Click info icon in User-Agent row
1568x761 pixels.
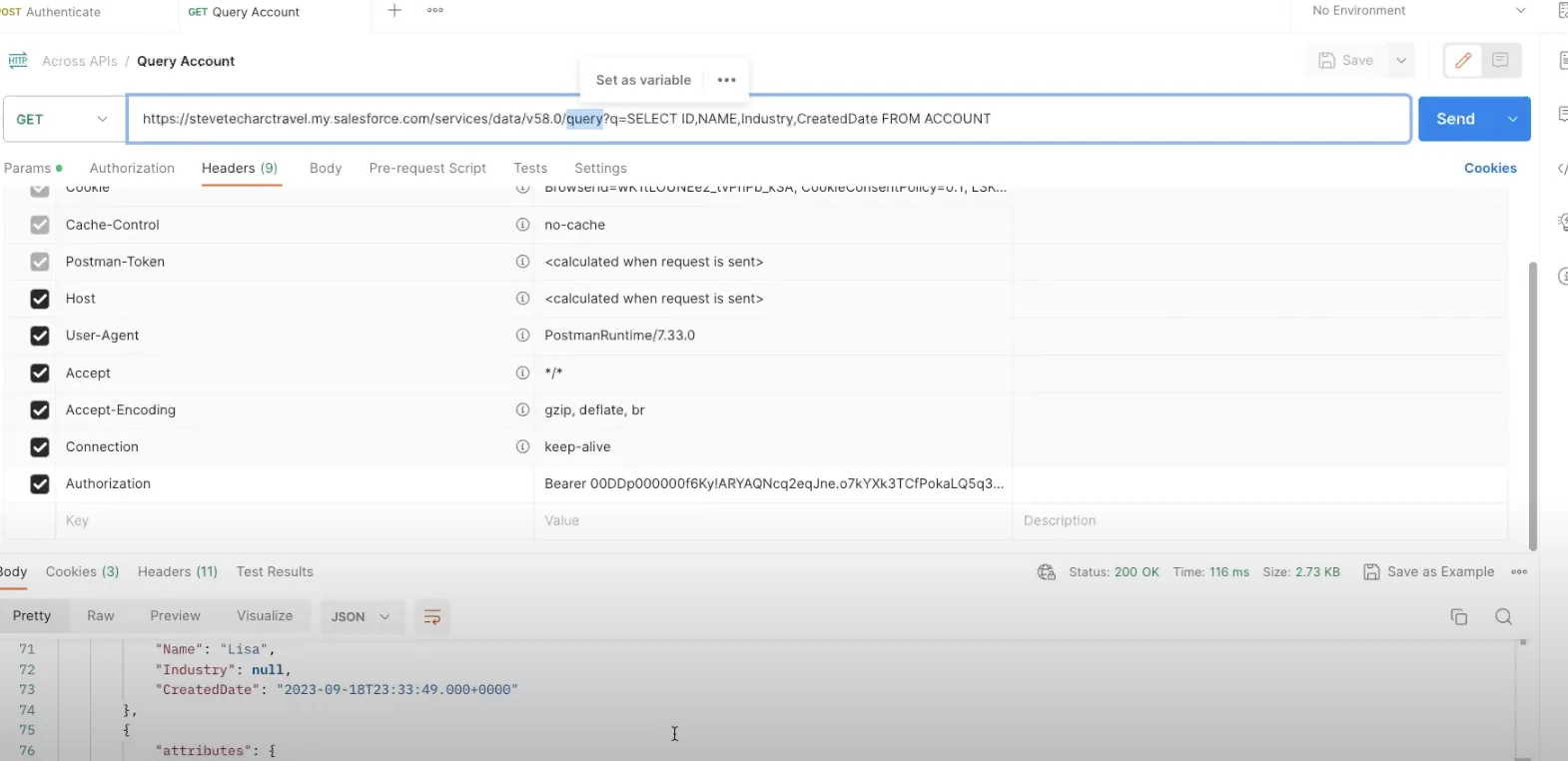522,336
